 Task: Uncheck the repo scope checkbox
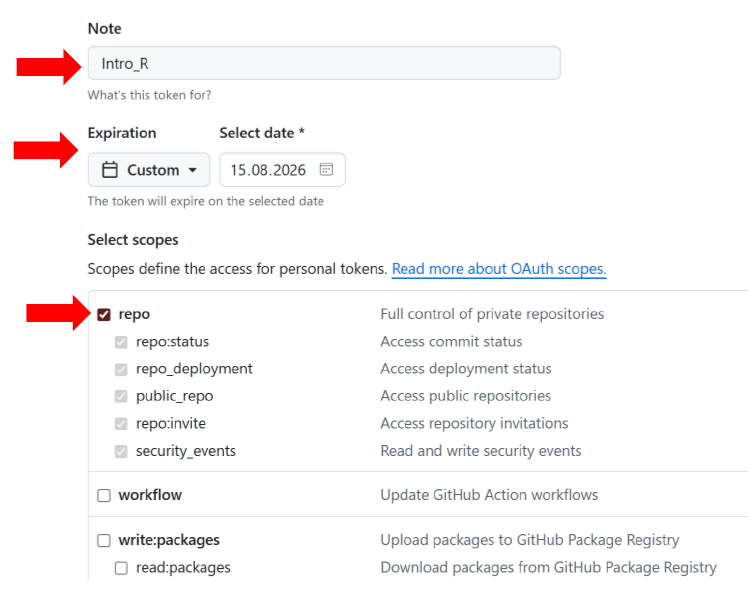coord(104,315)
